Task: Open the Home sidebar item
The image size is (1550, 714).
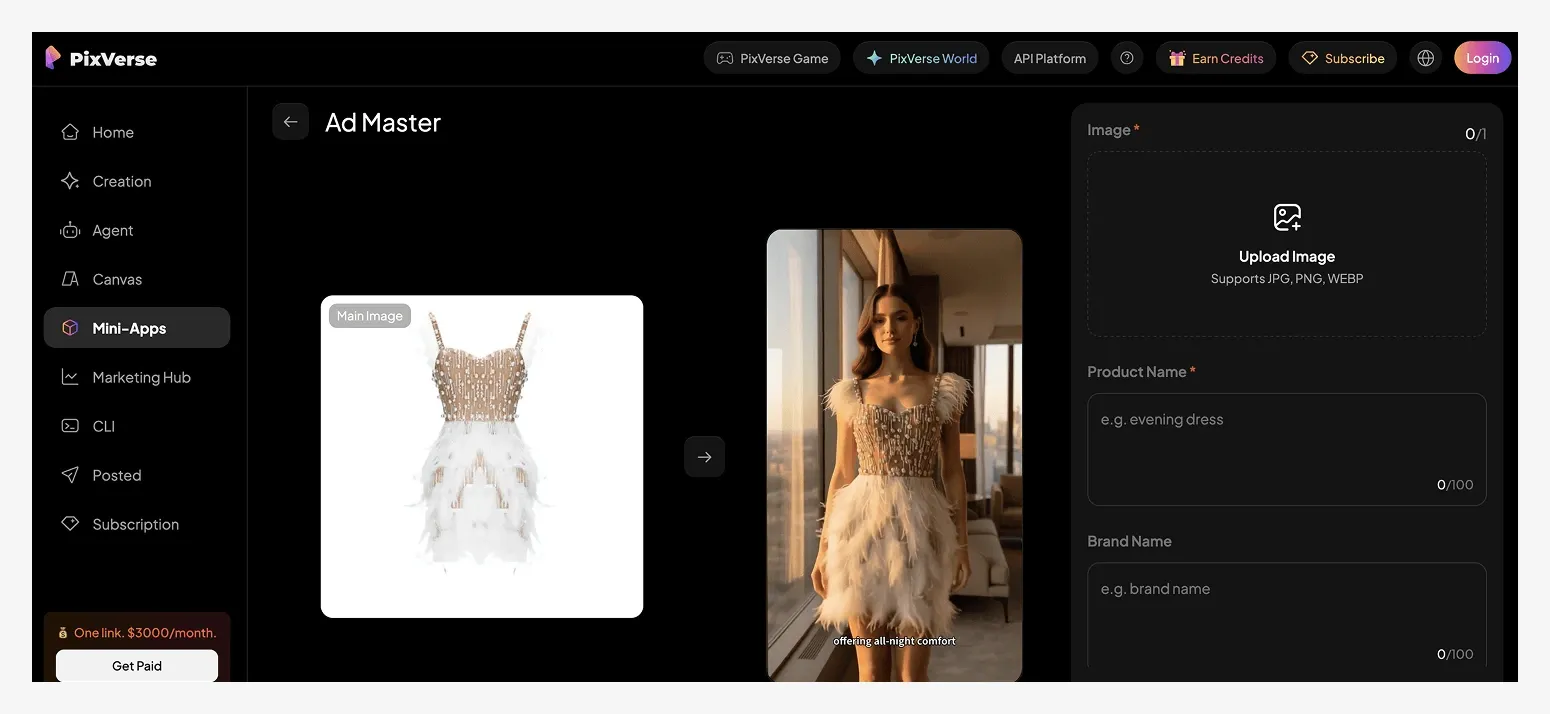Action: pyautogui.click(x=137, y=132)
